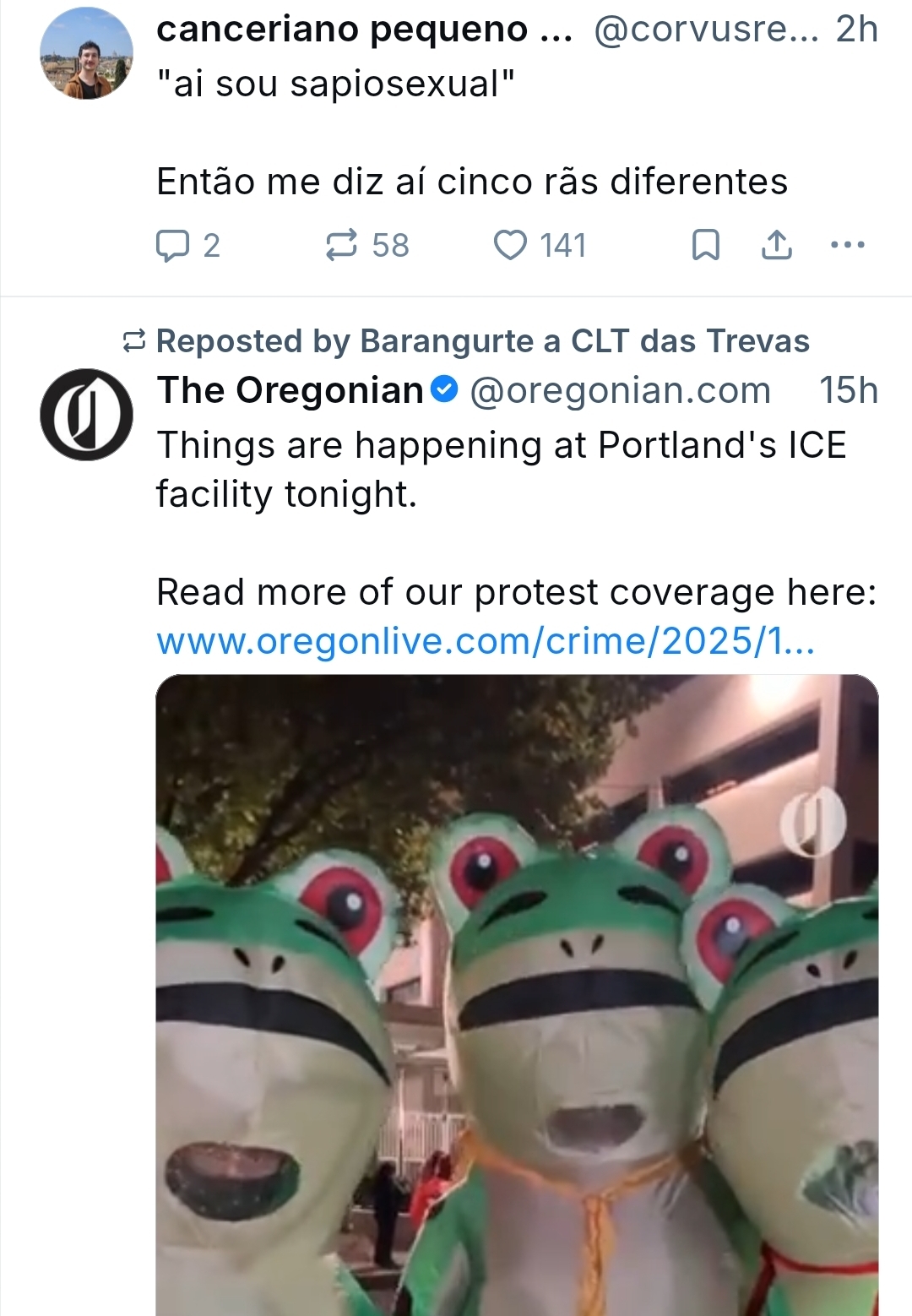Screen dimensions: 912x1316
Task: Tap the share icon on the first post
Action: [777, 246]
